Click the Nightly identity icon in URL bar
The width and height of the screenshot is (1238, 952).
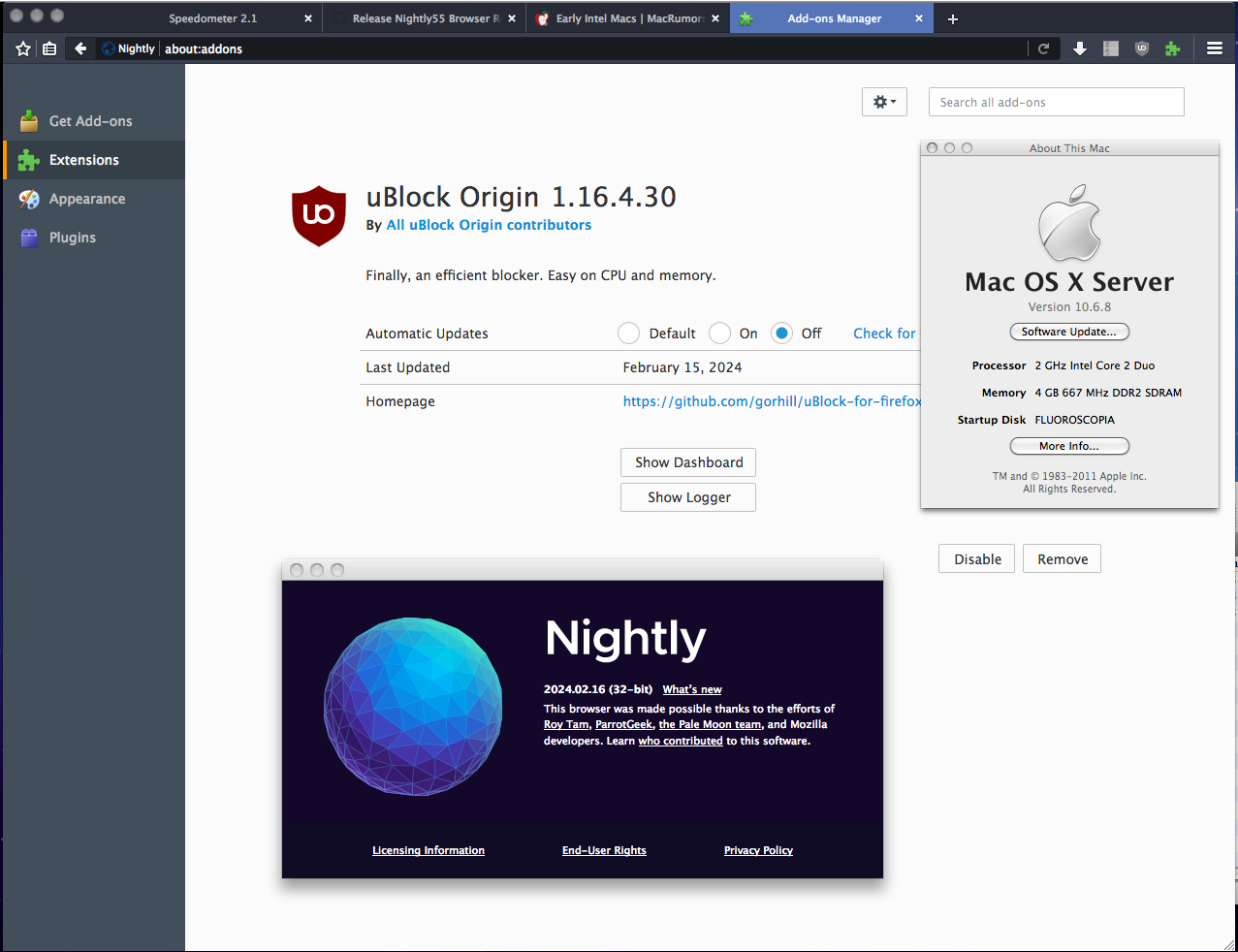[x=129, y=48]
